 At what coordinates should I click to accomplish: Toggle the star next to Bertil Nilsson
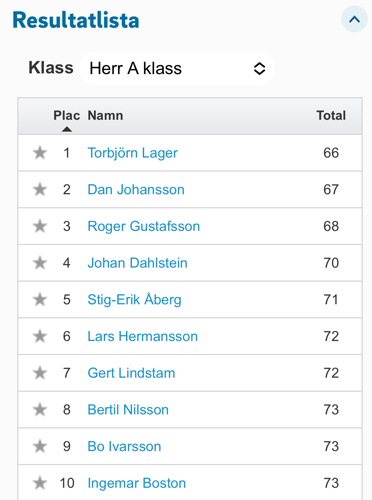40,410
